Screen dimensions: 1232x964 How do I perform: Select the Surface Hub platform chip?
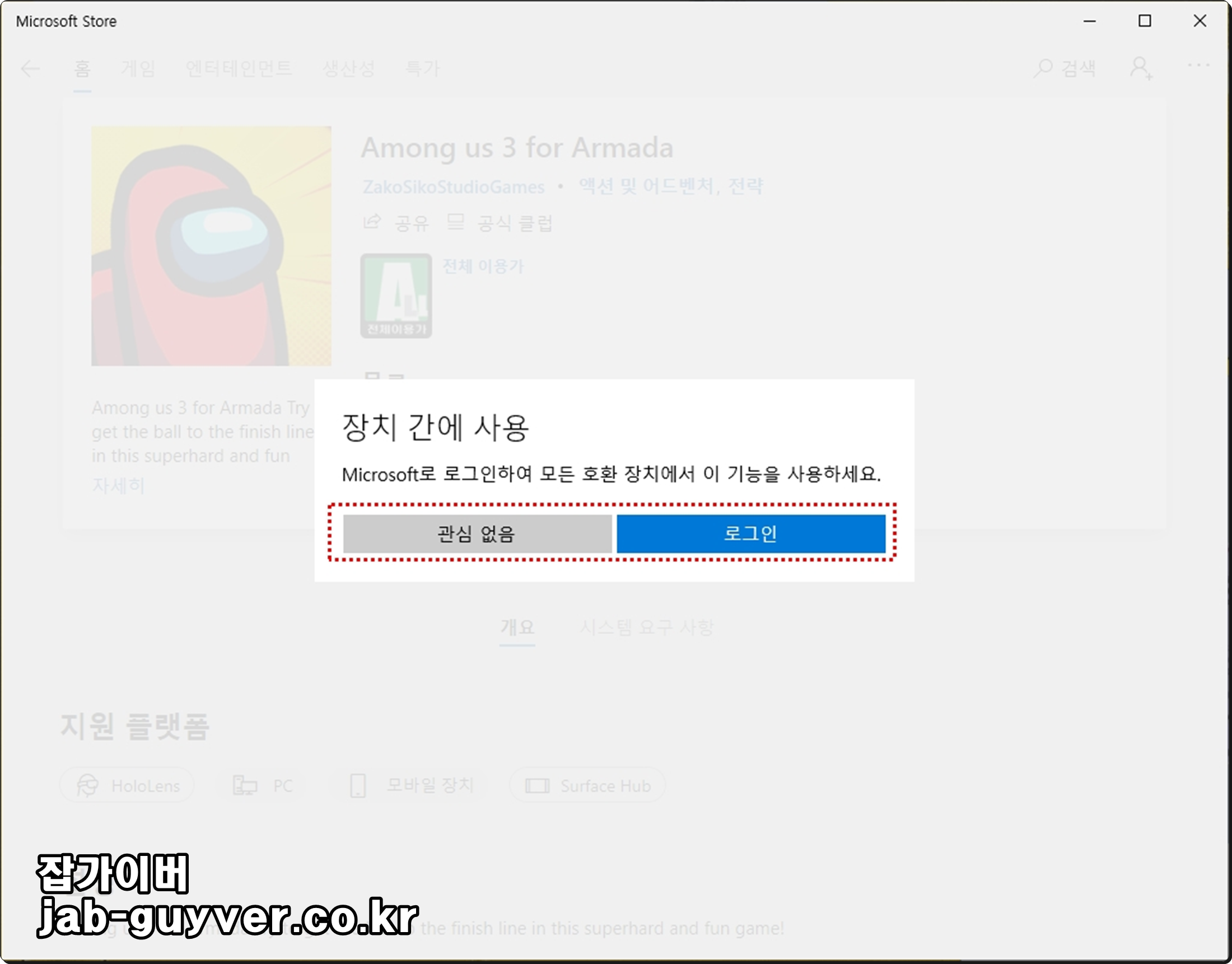pos(587,785)
